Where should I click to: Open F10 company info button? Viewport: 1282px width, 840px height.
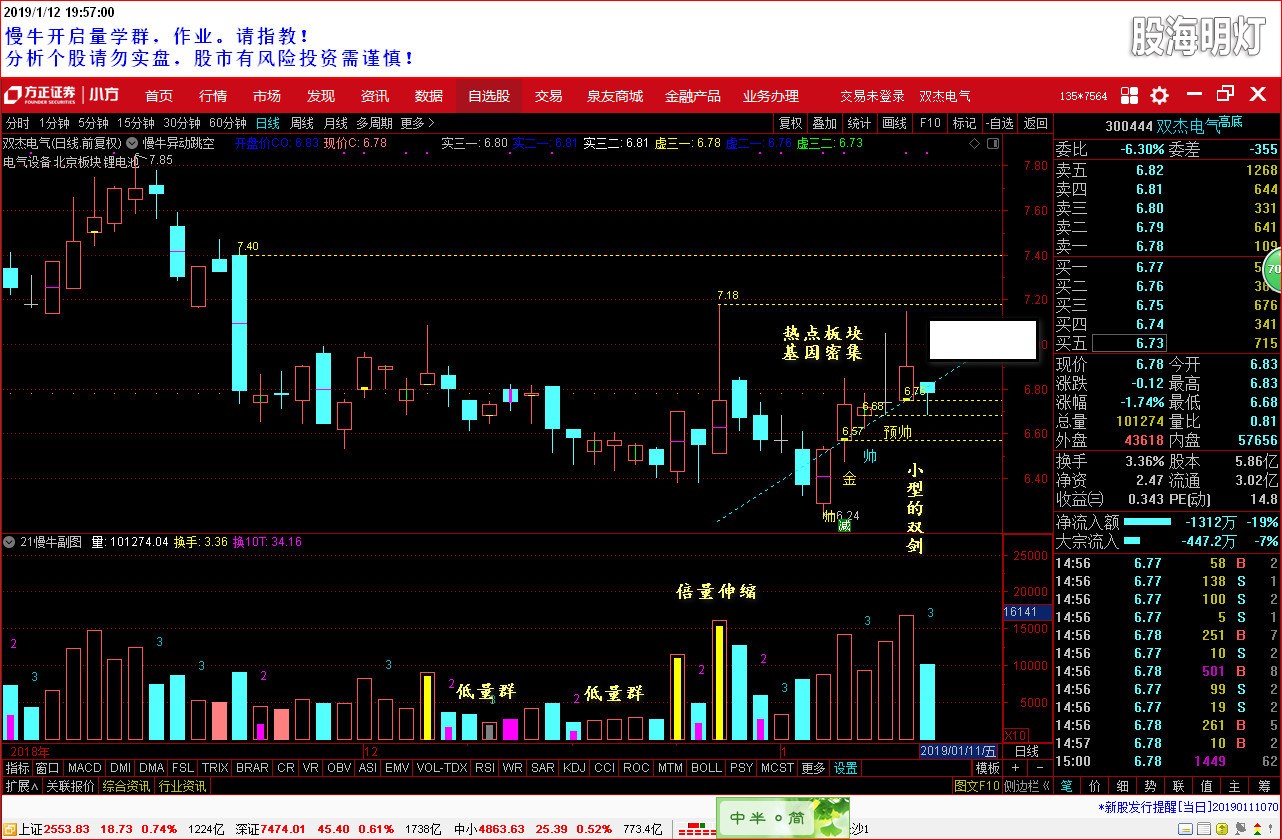(930, 123)
